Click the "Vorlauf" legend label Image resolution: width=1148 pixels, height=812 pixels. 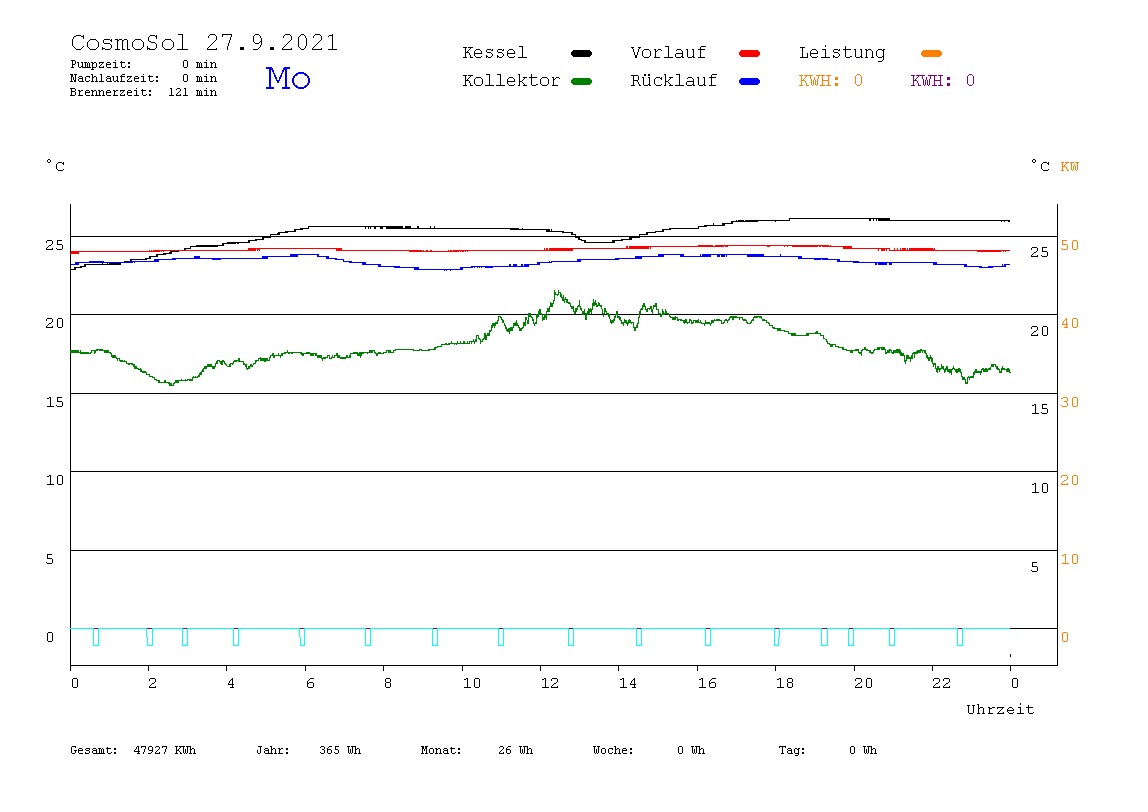click(668, 53)
